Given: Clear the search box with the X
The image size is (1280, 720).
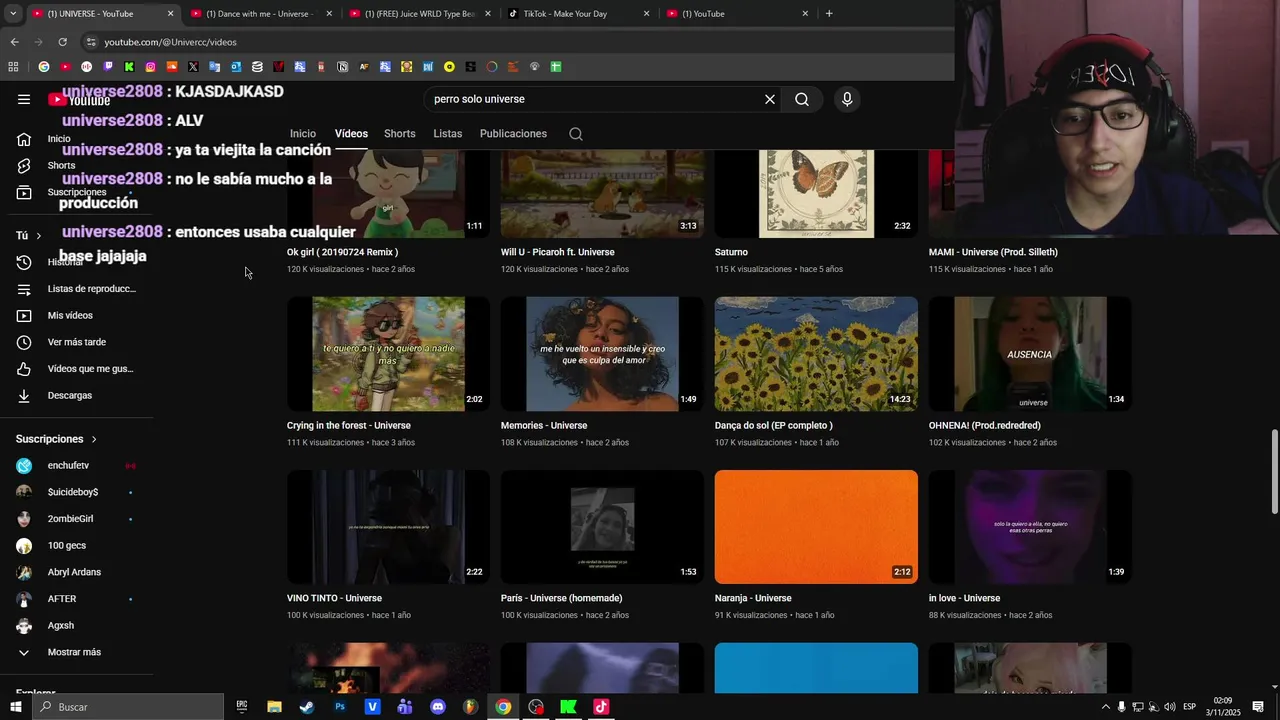Looking at the screenshot, I should click(770, 99).
